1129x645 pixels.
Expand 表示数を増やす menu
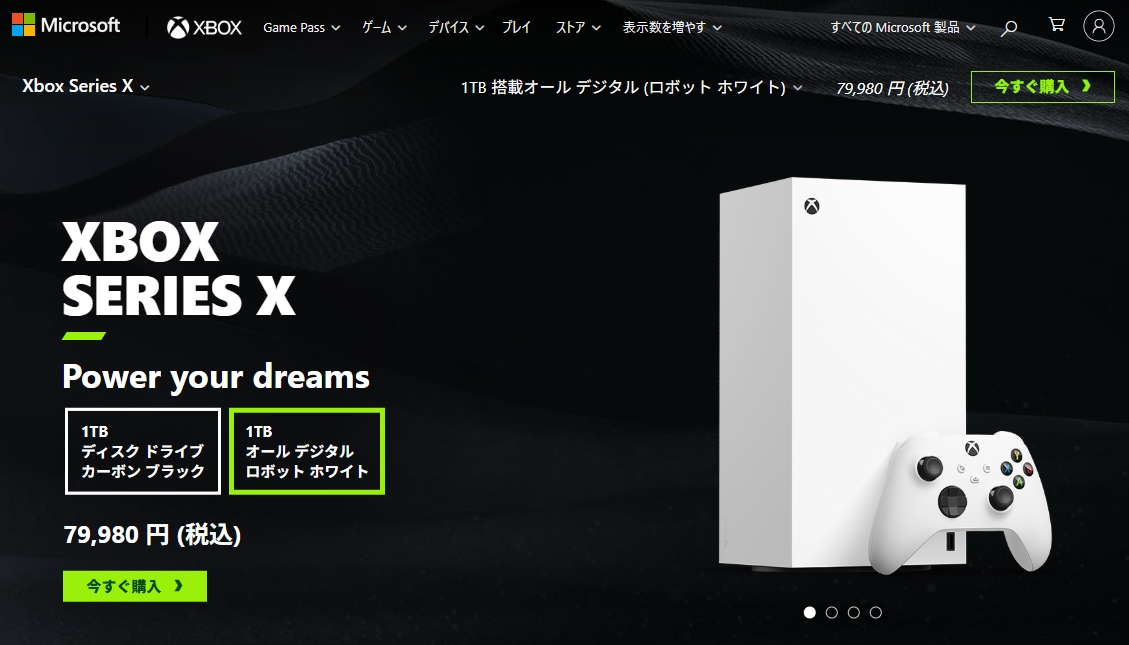point(672,27)
